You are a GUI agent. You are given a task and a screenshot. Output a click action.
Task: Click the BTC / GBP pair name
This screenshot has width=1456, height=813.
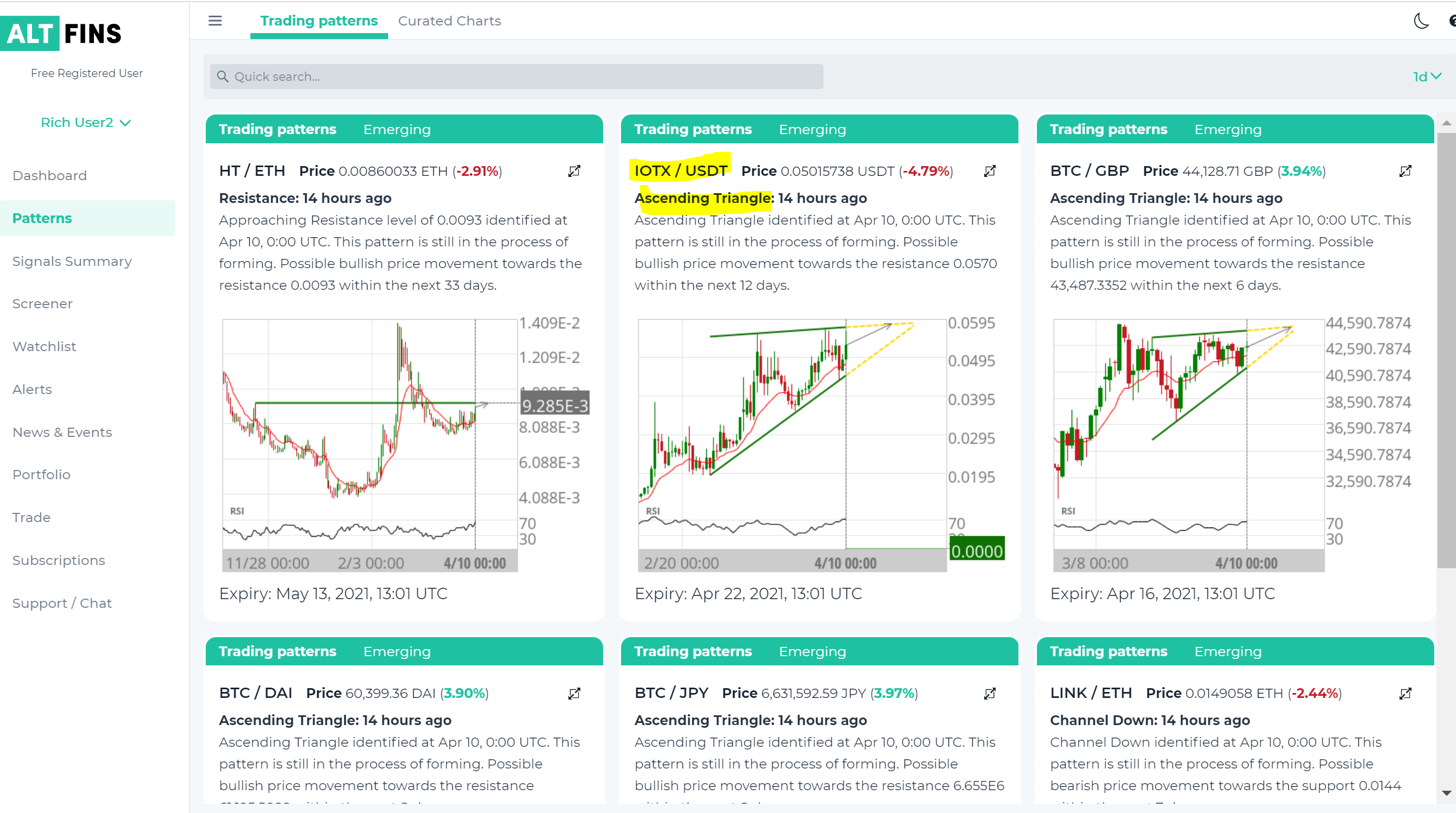point(1089,170)
